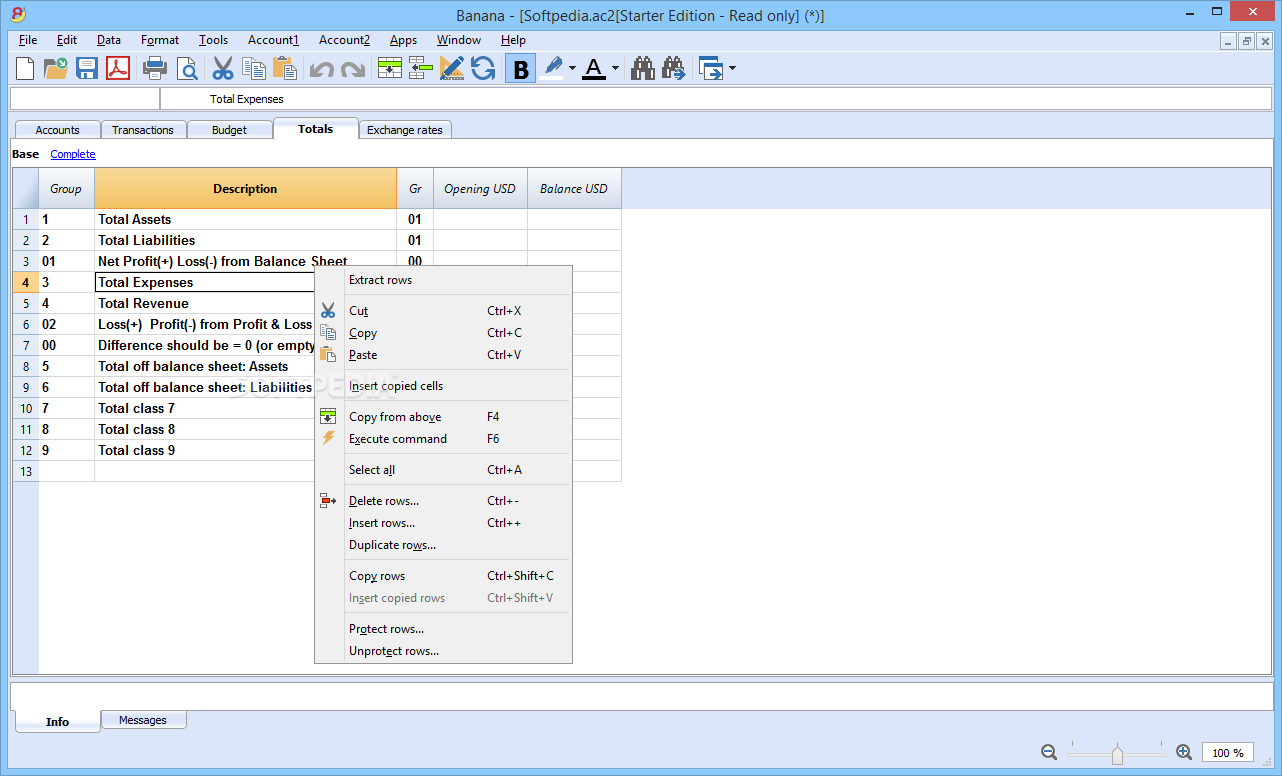Screen dimensions: 1282x776
Task: Open the Apps menu
Action: (404, 40)
